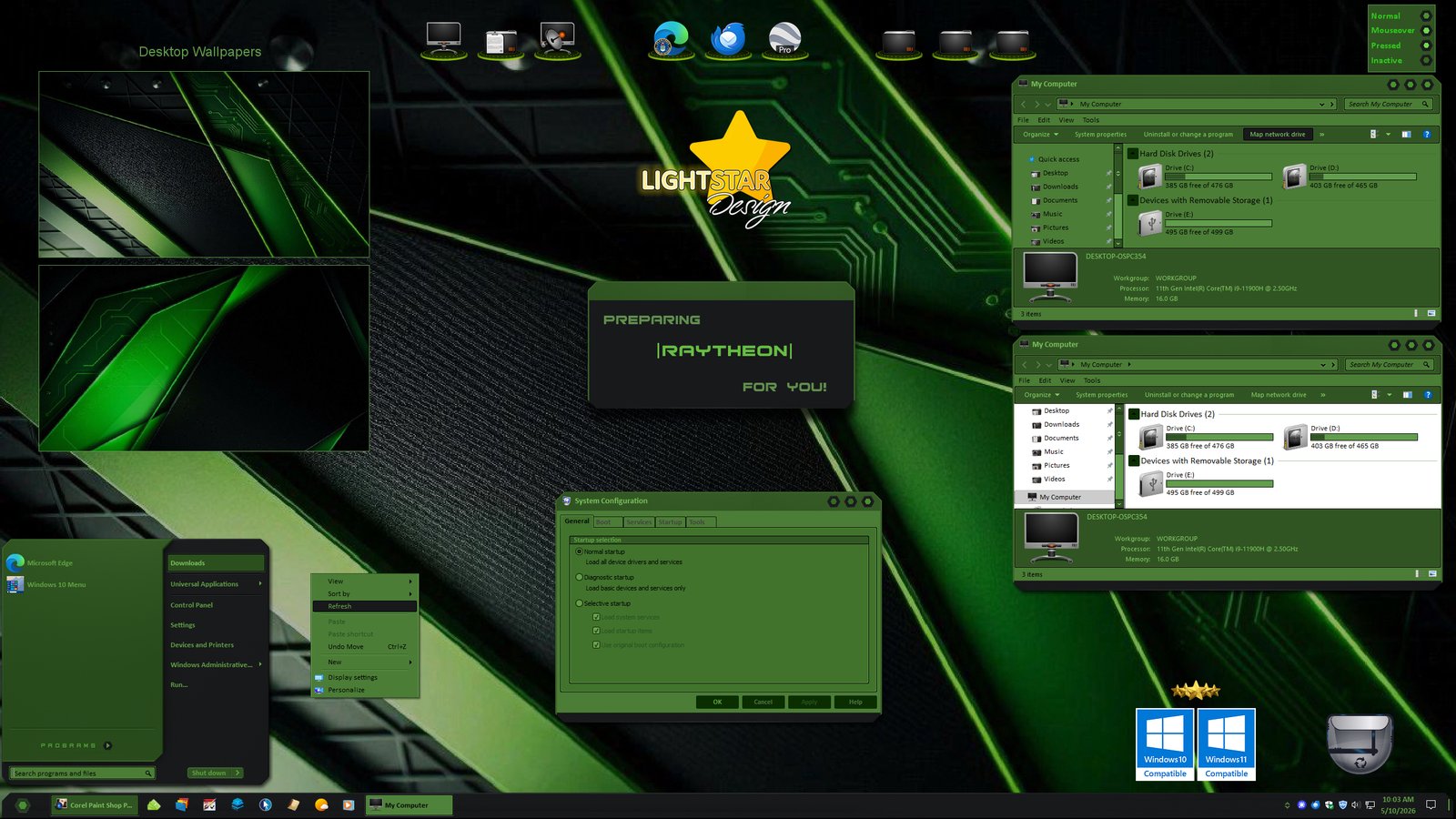This screenshot has width=1456, height=819.
Task: Click Control Panel in the Start menu
Action: click(192, 605)
